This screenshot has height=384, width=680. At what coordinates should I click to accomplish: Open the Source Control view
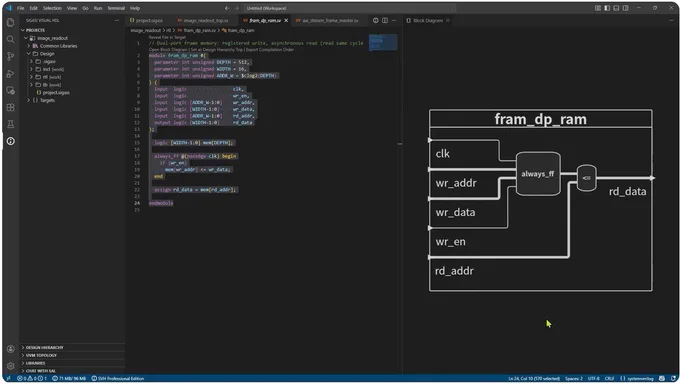[x=10, y=56]
